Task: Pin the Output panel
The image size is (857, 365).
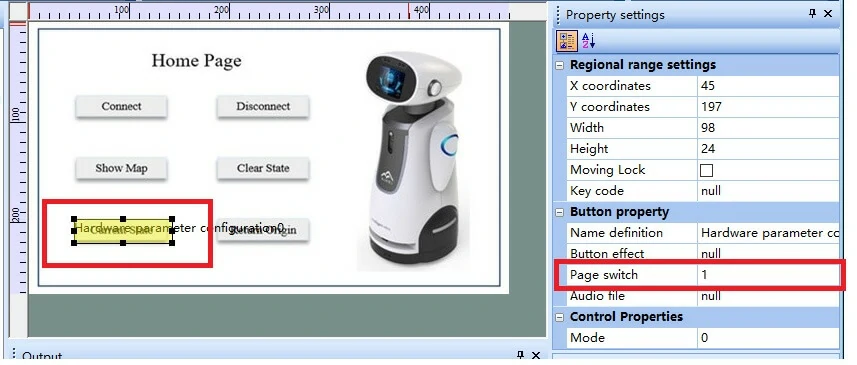Action: coord(520,356)
